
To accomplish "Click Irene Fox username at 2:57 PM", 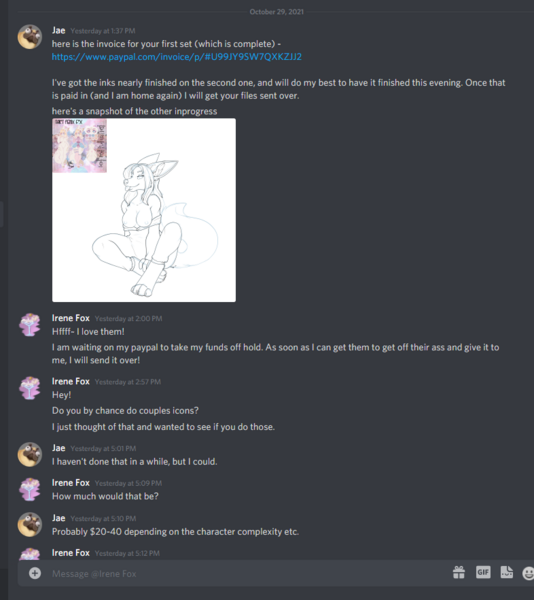I will tap(71, 381).
